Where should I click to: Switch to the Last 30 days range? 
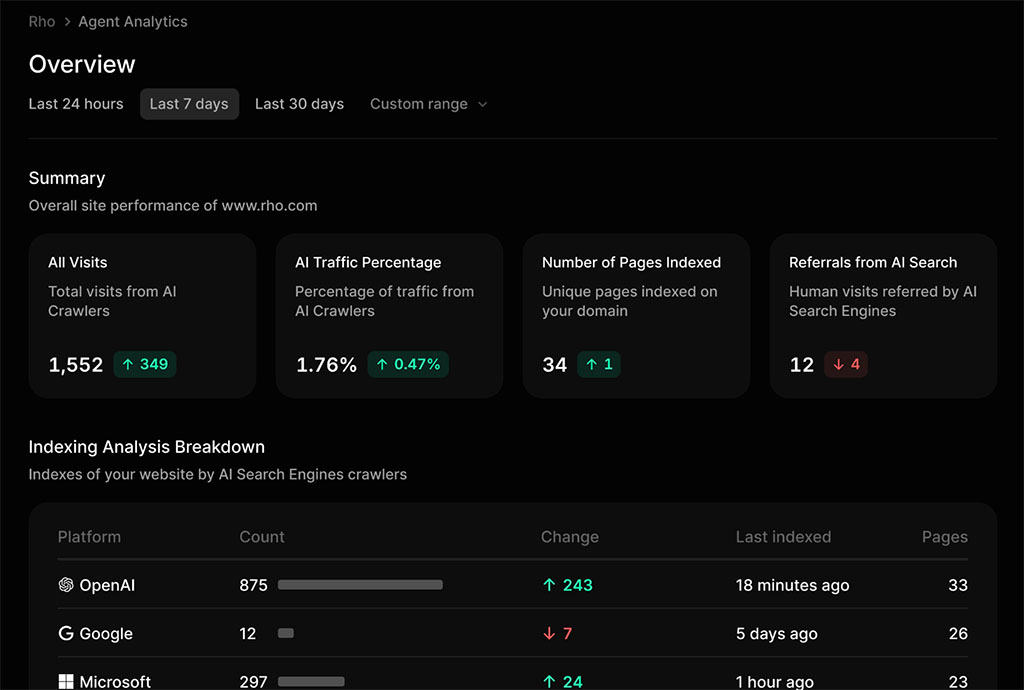tap(299, 104)
